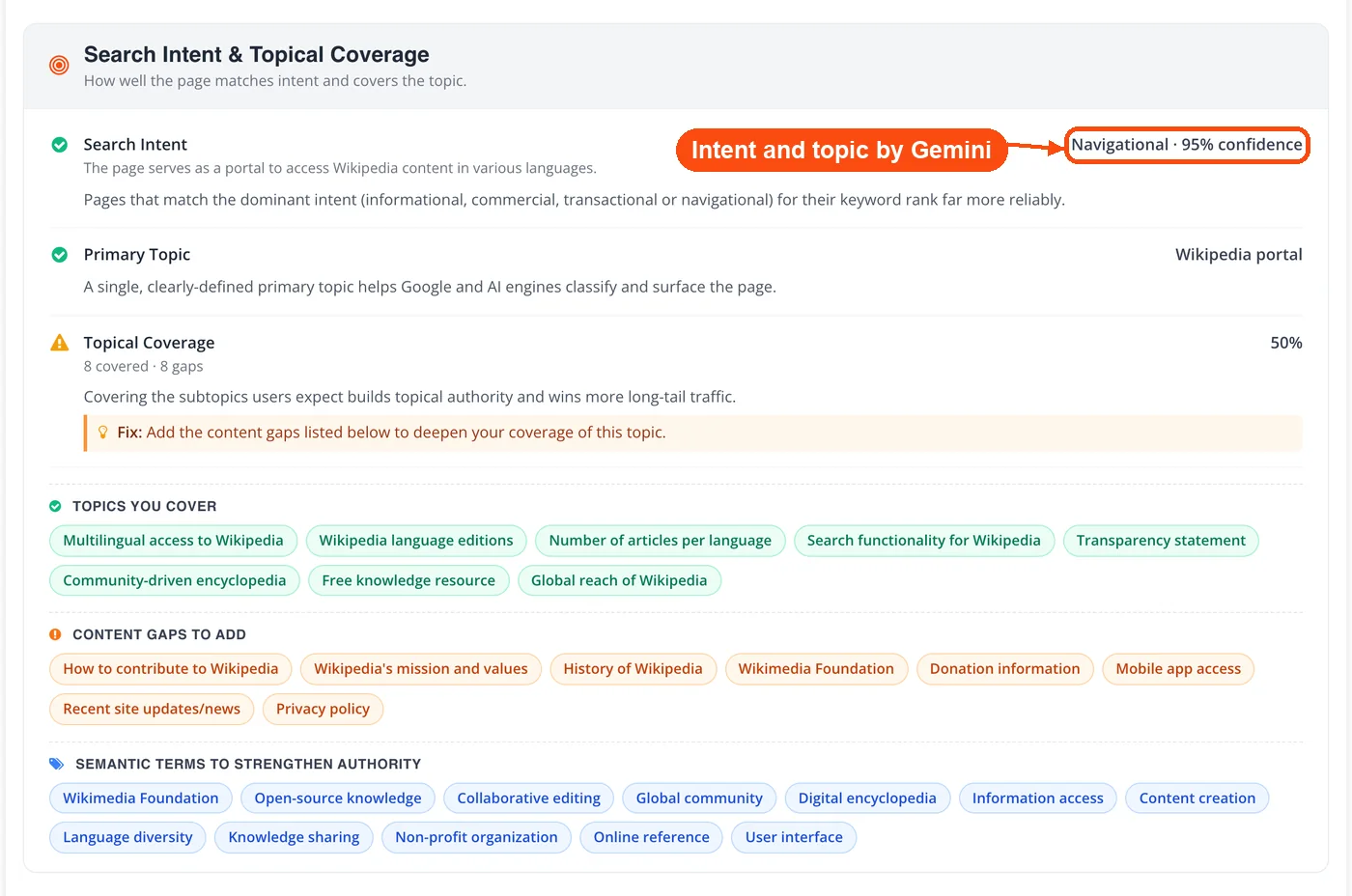The image size is (1352, 896).
Task: Click the lightbulb icon in the Fix hint
Action: point(103,433)
